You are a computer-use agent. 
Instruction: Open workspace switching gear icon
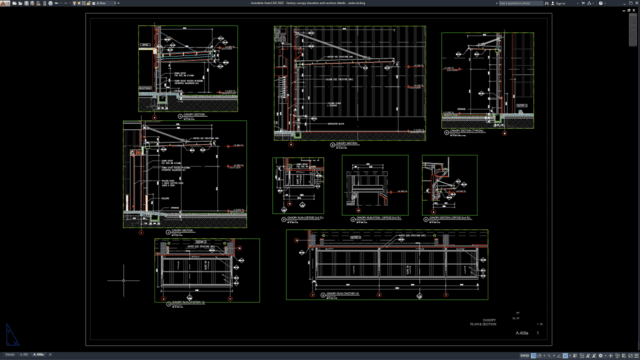point(600,356)
